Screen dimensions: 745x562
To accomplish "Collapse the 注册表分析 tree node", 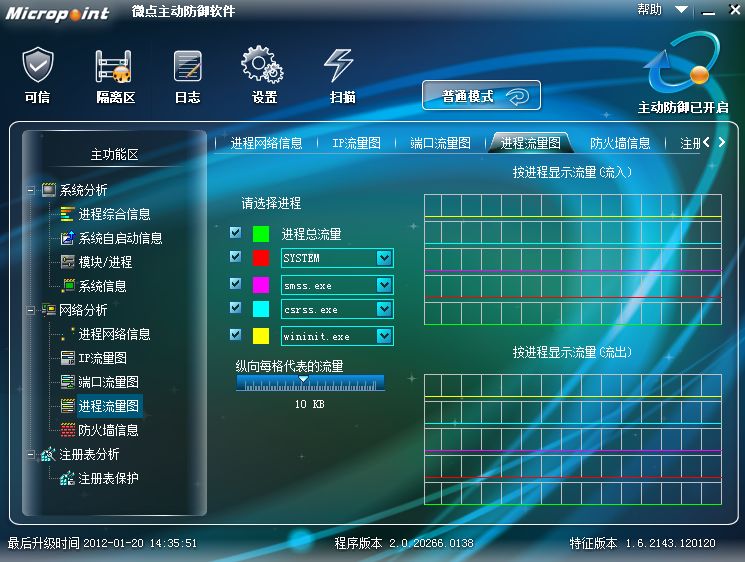I will point(31,455).
